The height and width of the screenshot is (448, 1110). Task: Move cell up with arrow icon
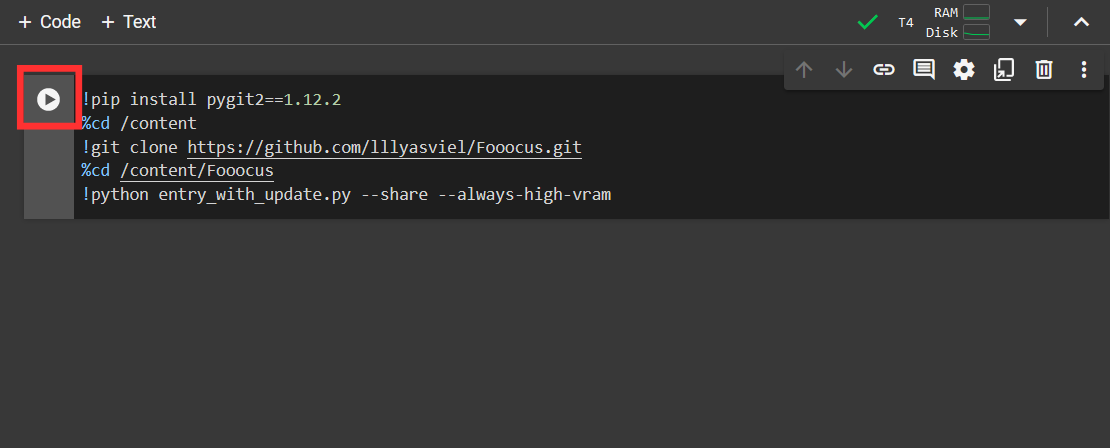pyautogui.click(x=803, y=69)
